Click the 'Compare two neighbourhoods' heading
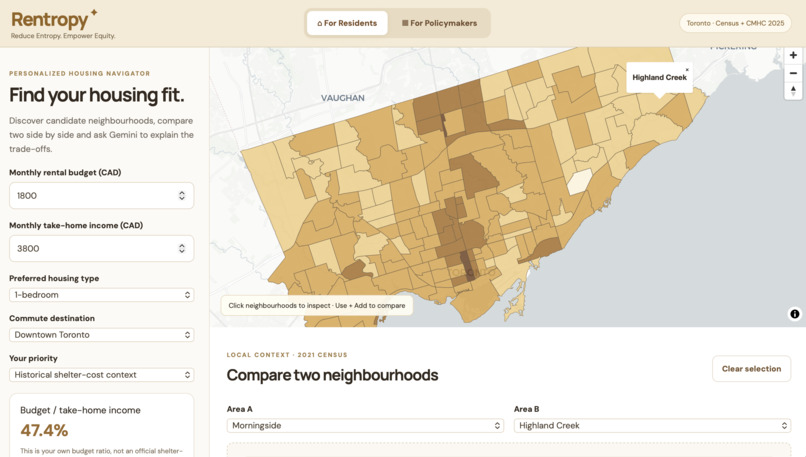Image resolution: width=806 pixels, height=457 pixels. [x=332, y=375]
